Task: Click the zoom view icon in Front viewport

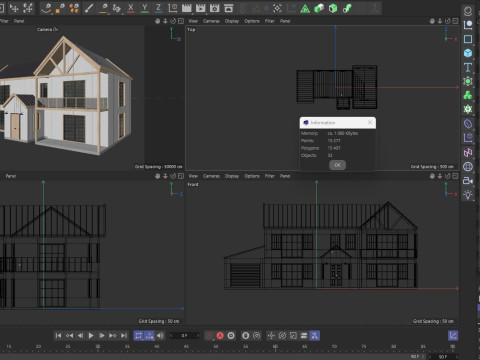Action: (440, 176)
